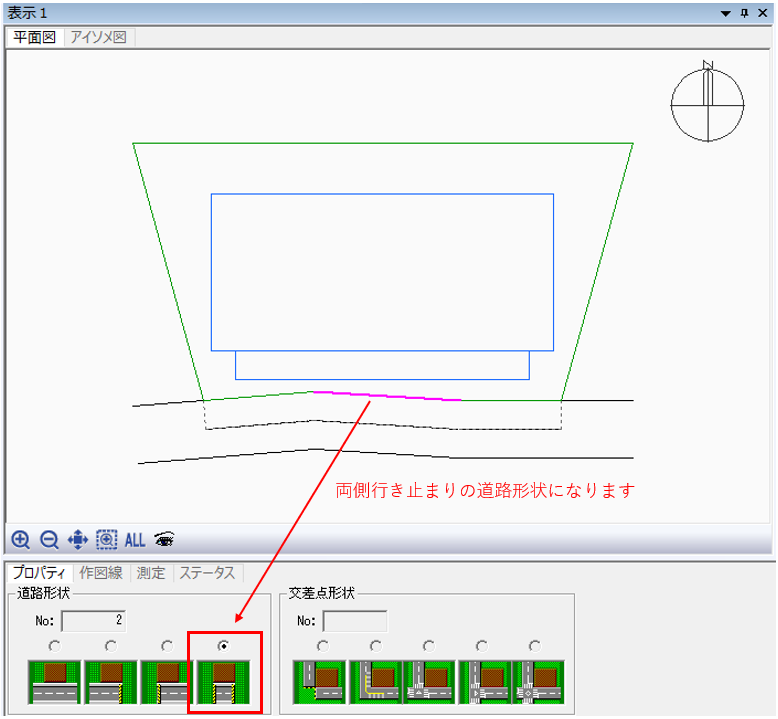Click the zoom out magnifier icon
The image size is (778, 719).
(x=49, y=539)
